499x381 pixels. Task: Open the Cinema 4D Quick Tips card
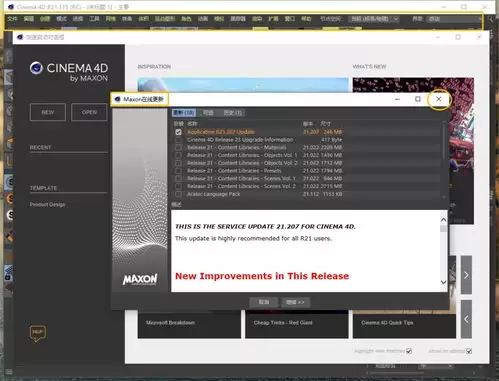pyautogui.click(x=404, y=324)
